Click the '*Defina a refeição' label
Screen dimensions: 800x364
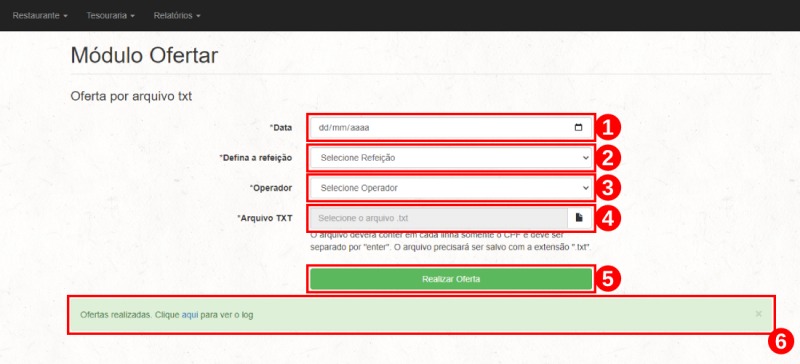click(256, 158)
